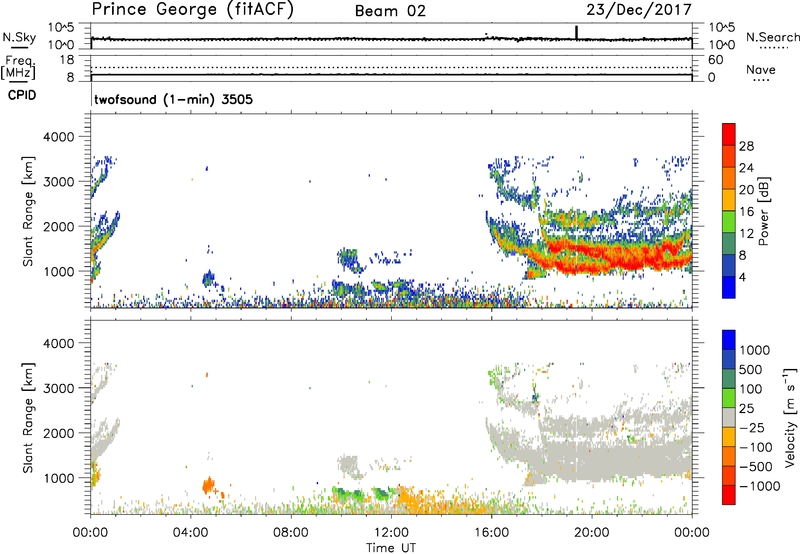
Task: Click the "Time UT" axis title
Action: click(391, 548)
